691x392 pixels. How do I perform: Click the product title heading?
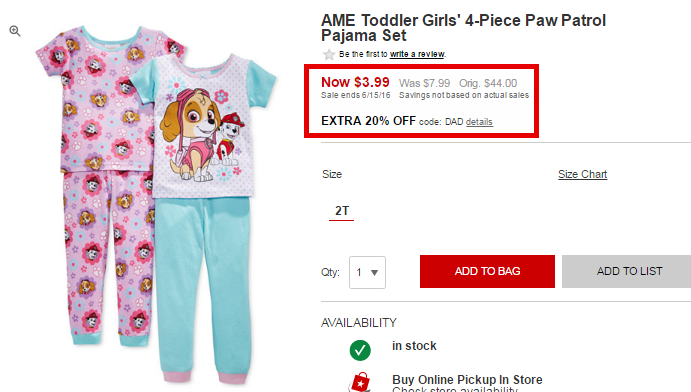tap(464, 28)
